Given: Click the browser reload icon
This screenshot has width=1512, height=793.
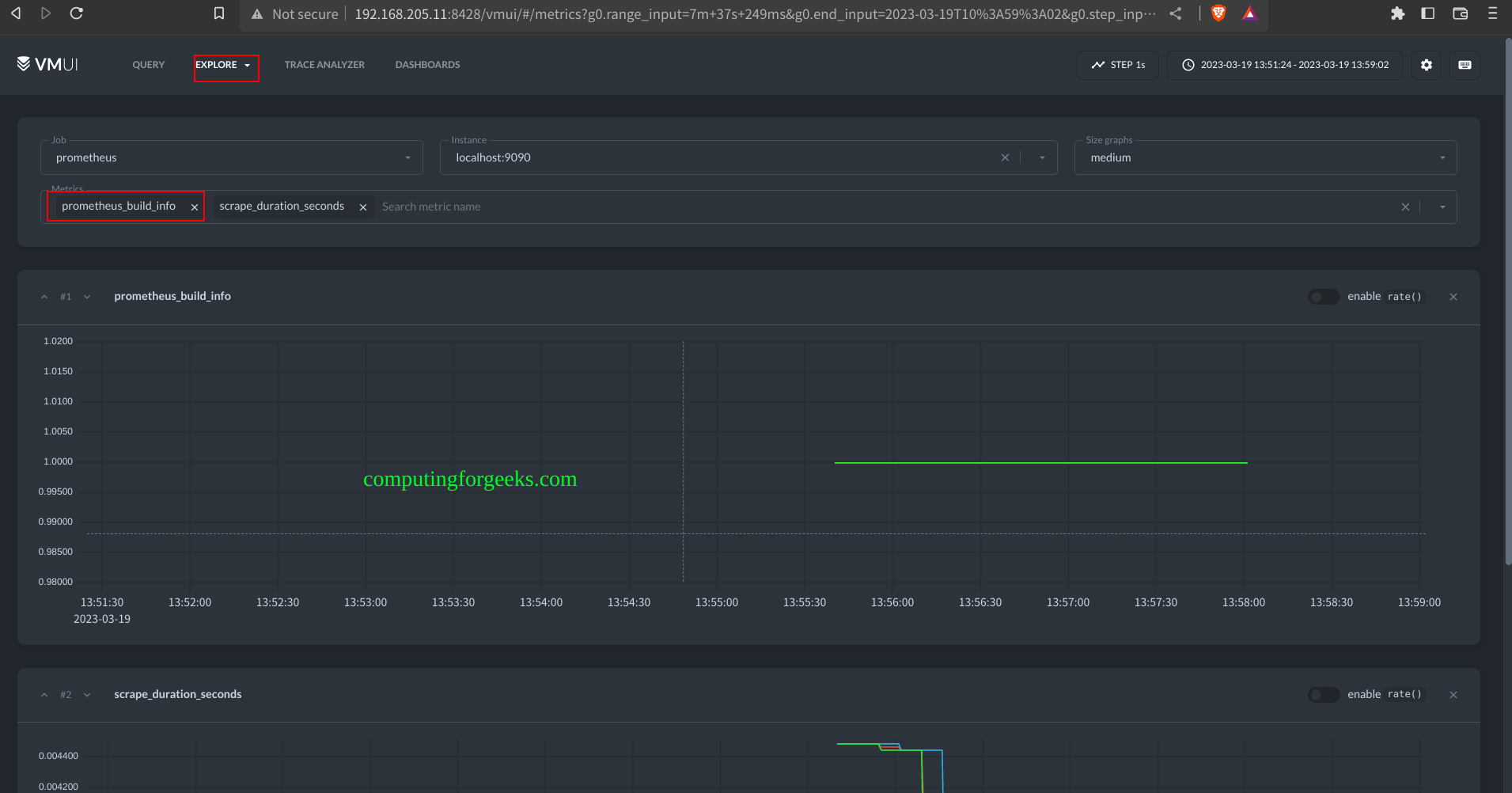Looking at the screenshot, I should [77, 13].
